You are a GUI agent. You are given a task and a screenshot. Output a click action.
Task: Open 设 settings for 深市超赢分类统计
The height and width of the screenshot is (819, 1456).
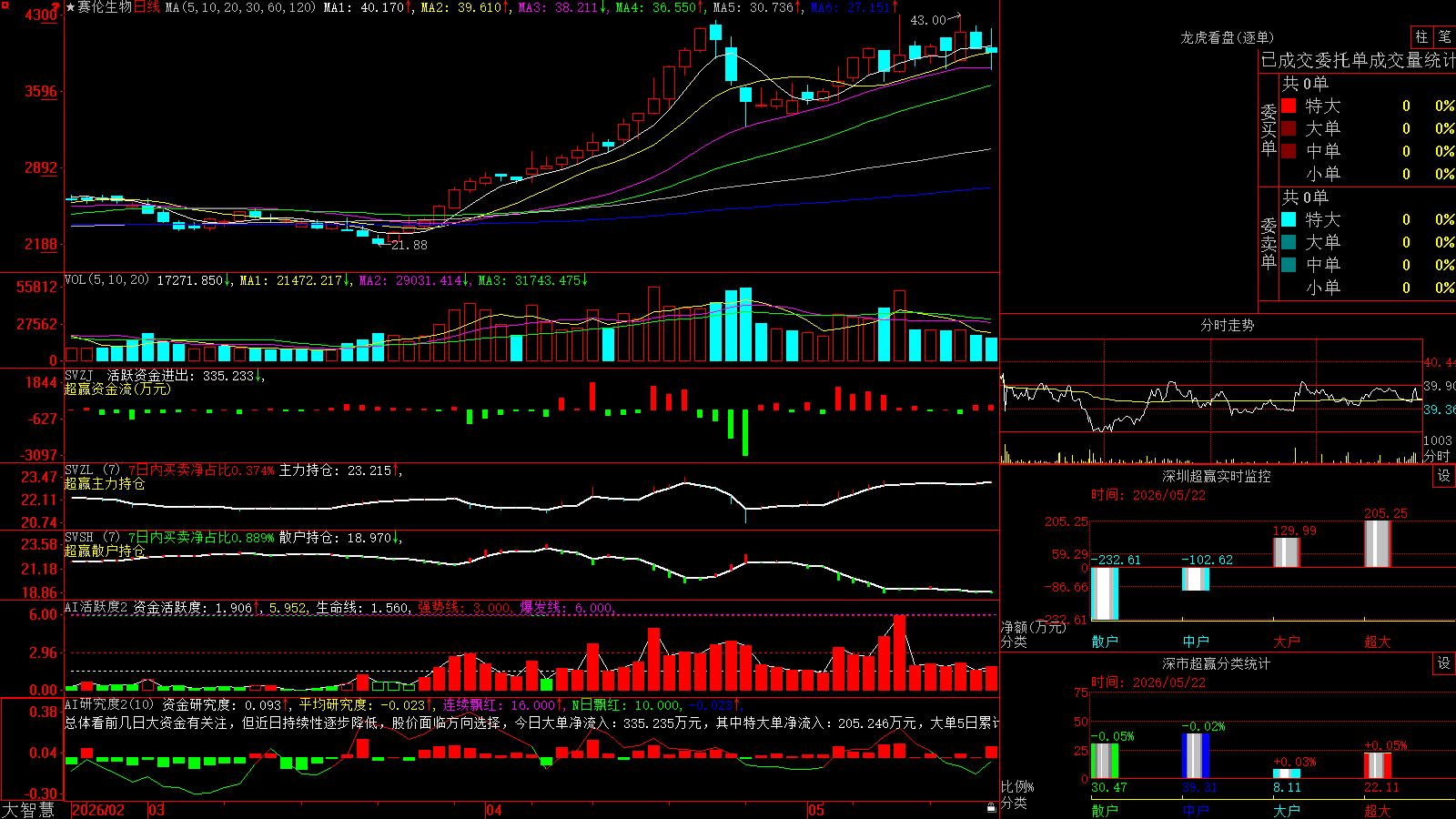pyautogui.click(x=1444, y=663)
